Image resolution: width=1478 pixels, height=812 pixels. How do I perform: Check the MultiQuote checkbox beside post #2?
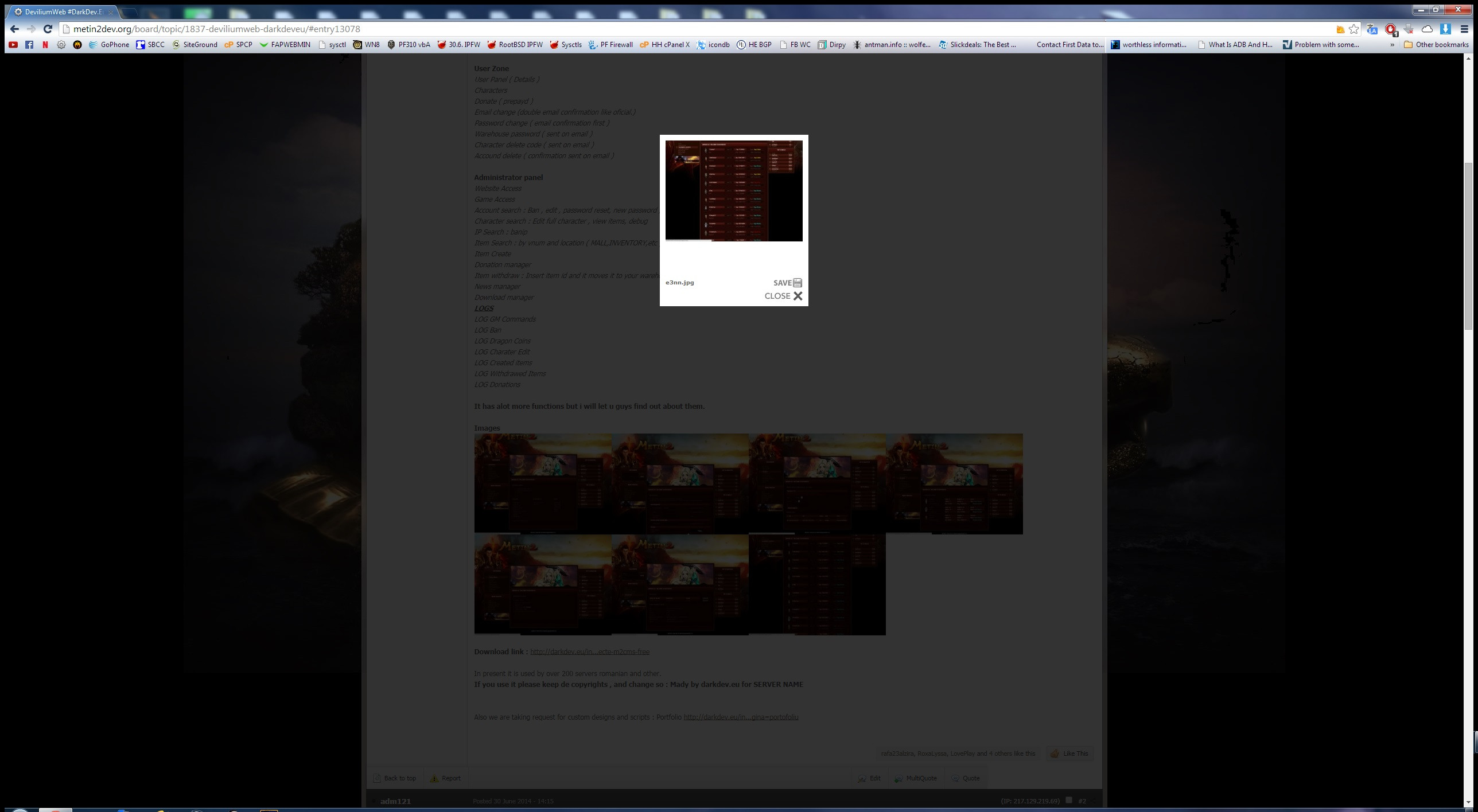[1069, 801]
